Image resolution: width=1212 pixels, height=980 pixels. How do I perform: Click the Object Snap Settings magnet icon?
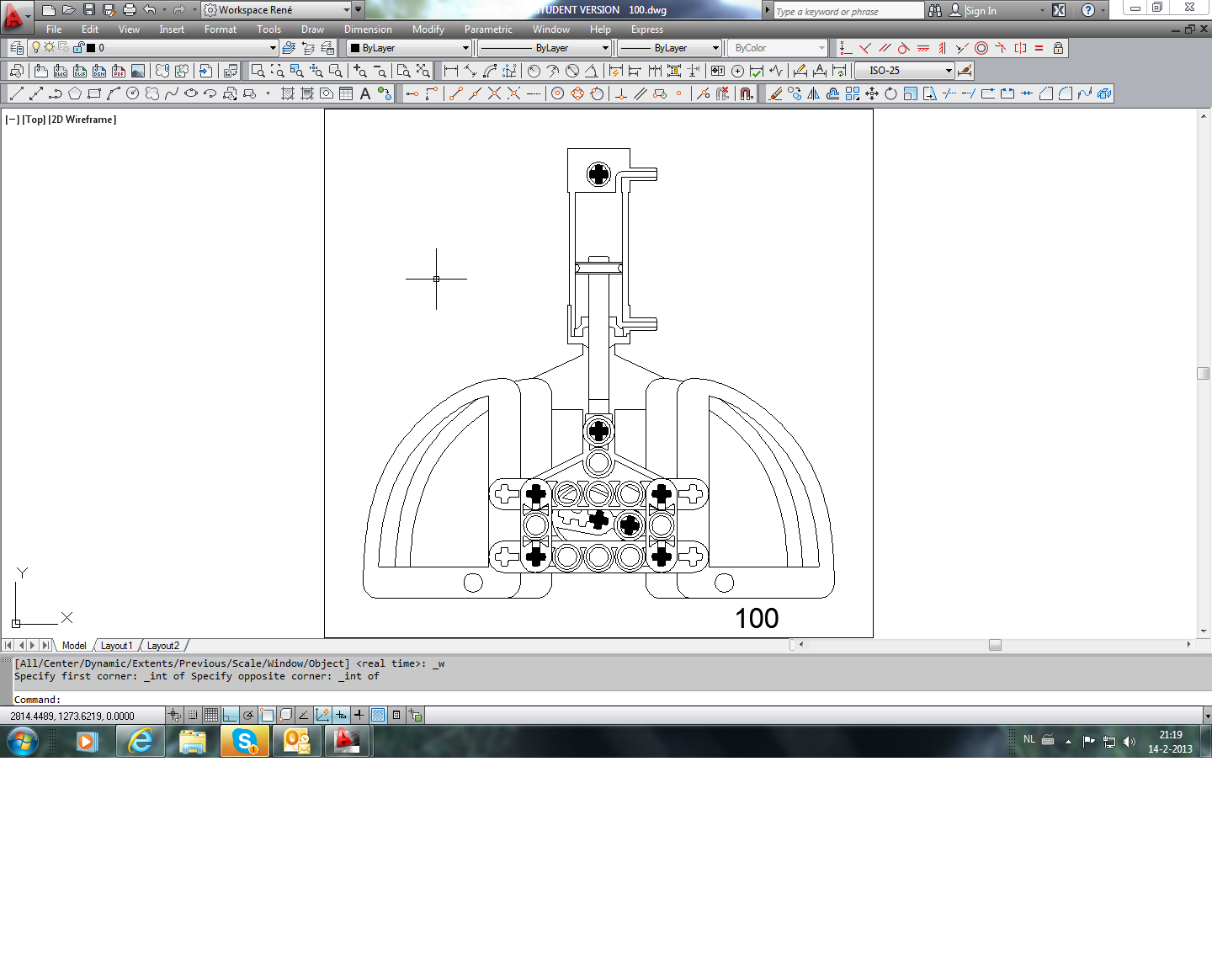coord(747,93)
